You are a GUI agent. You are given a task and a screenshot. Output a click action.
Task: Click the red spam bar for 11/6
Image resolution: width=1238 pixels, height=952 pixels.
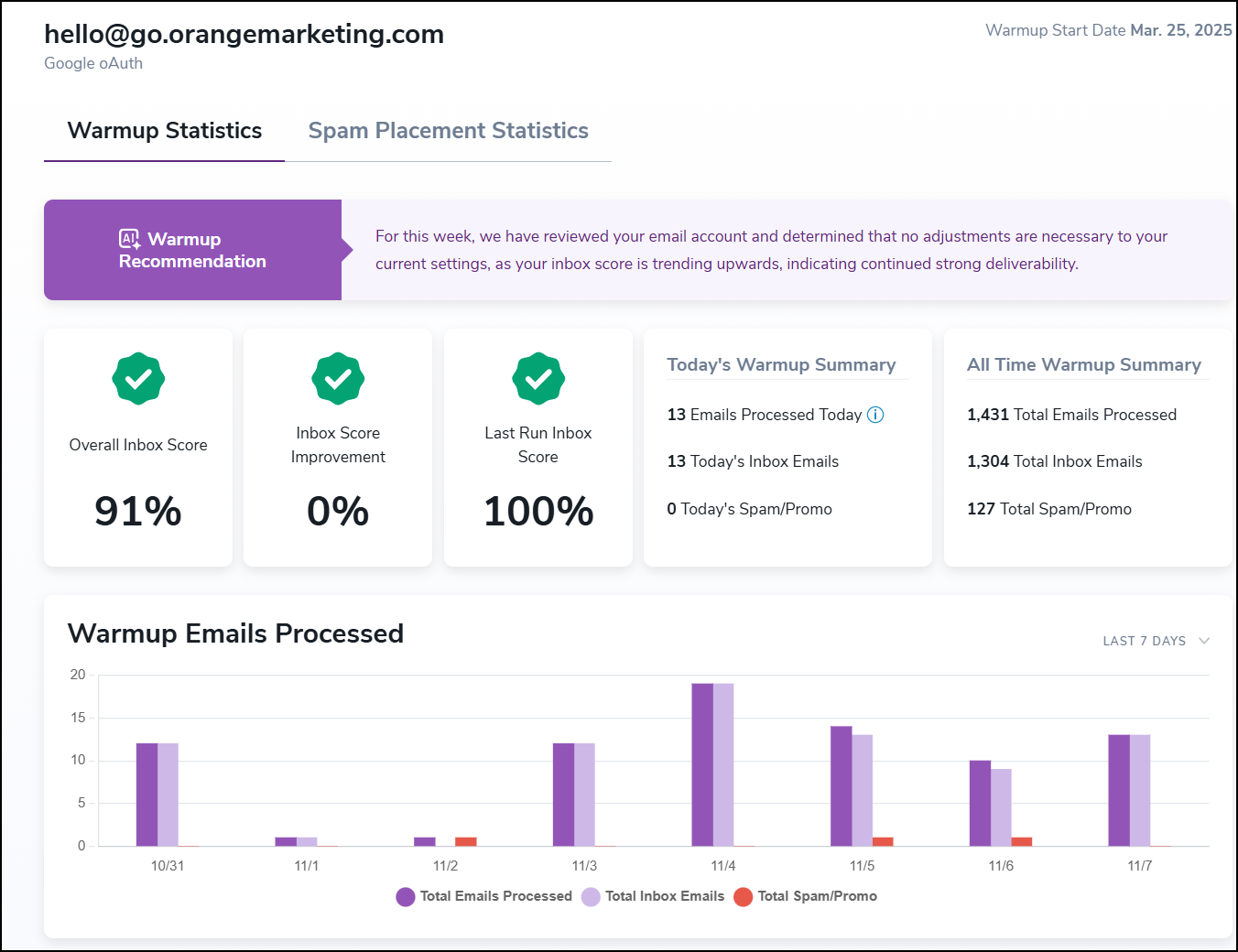(x=1022, y=841)
